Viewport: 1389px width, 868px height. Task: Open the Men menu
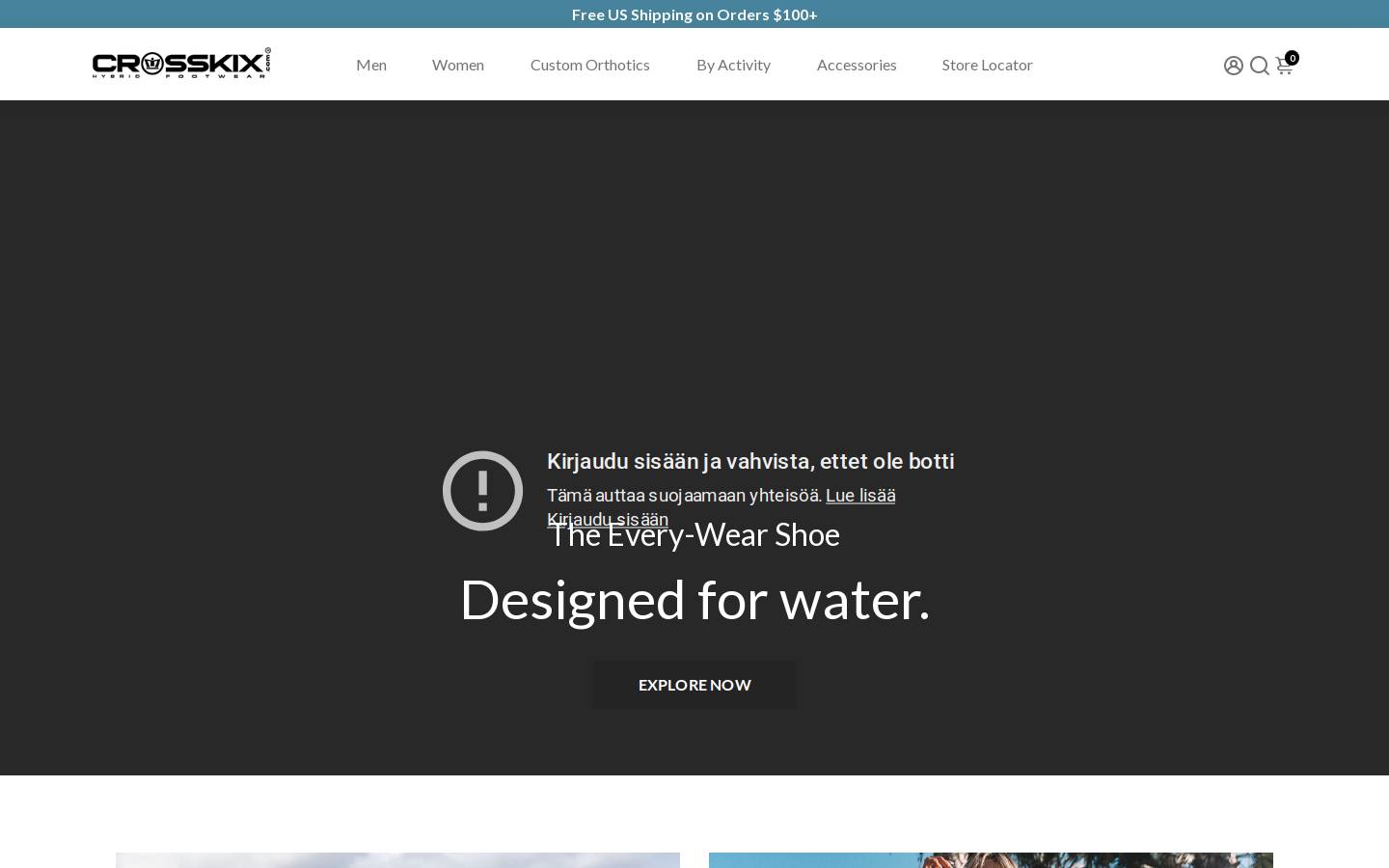[371, 65]
